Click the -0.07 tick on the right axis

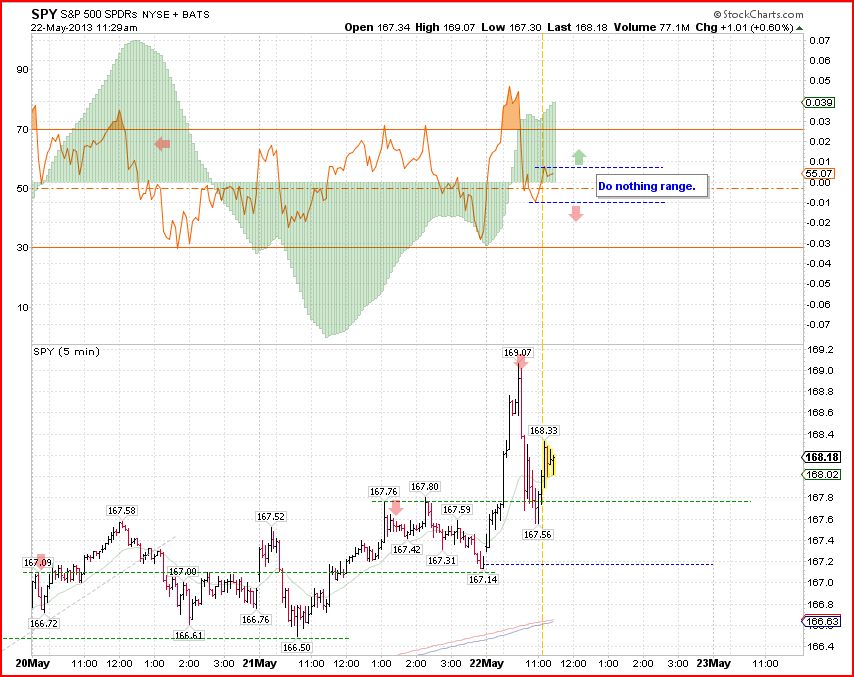pos(819,325)
